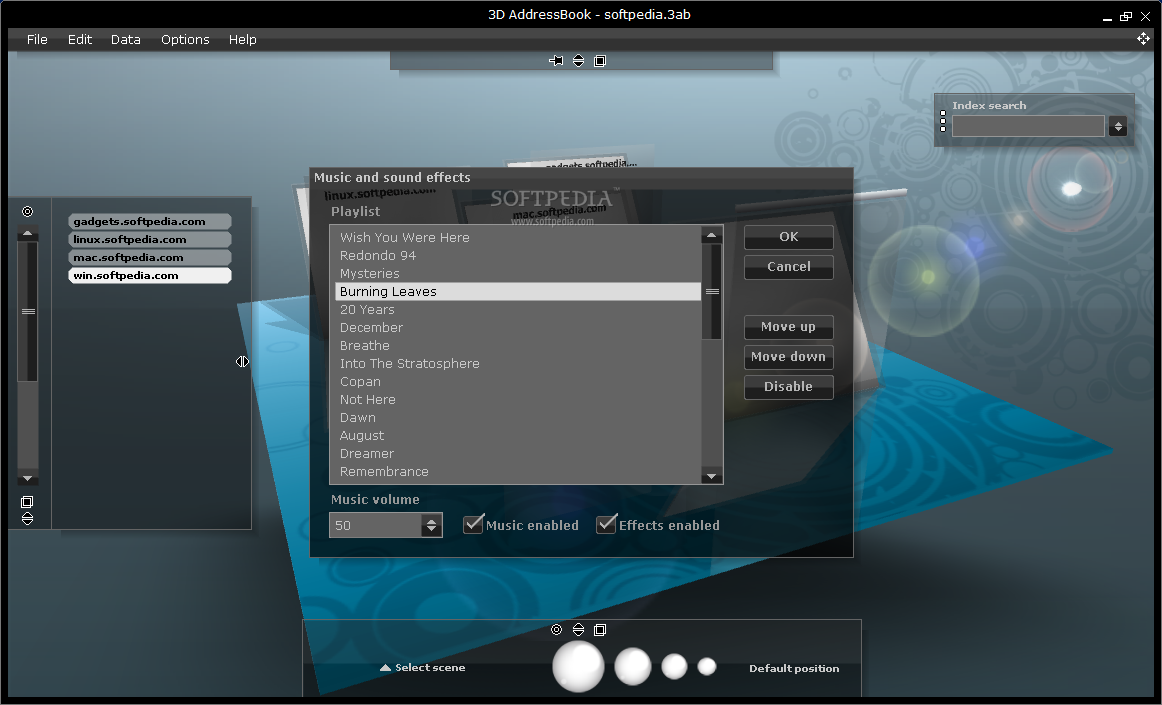Image resolution: width=1162 pixels, height=705 pixels.
Task: Select Remembrance in the playlist
Action: (x=517, y=471)
